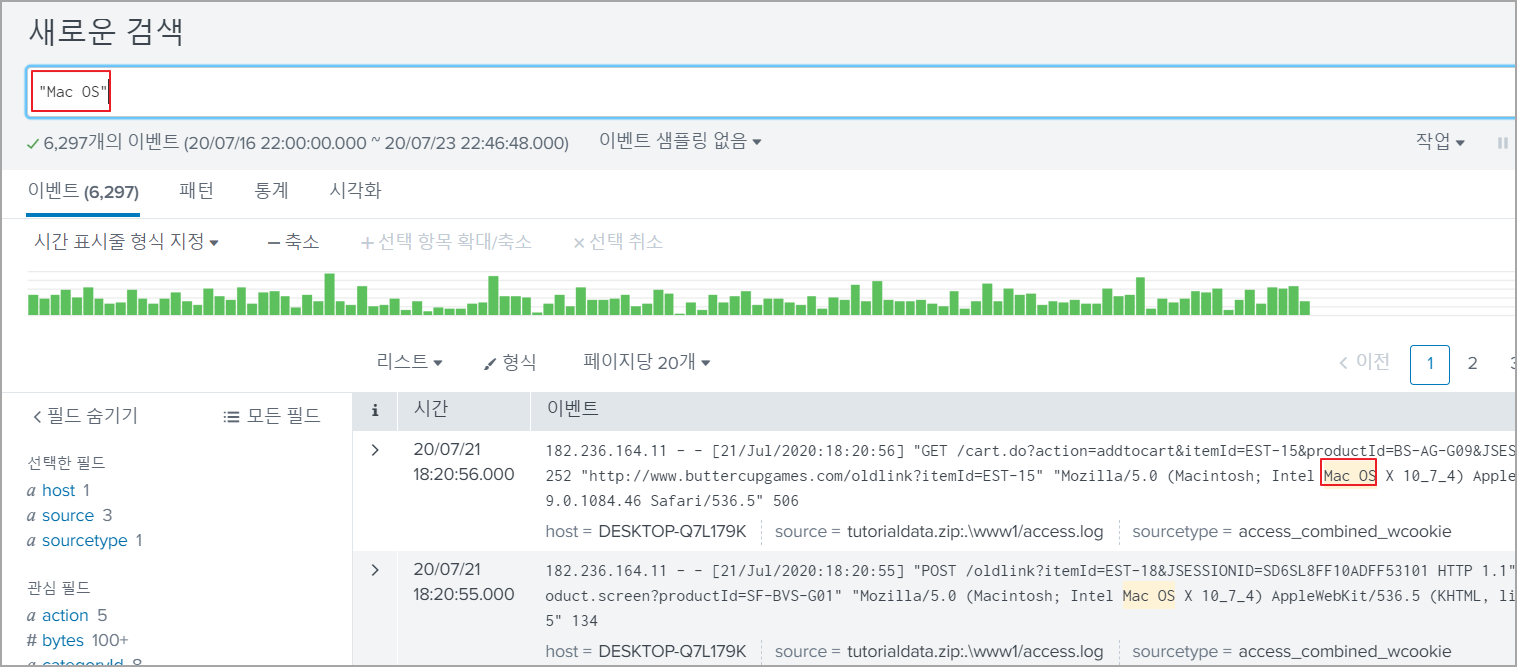This screenshot has height=667, width=1517.
Task: Open the 이벤트 샘플링 없음 dropdown
Action: [680, 142]
